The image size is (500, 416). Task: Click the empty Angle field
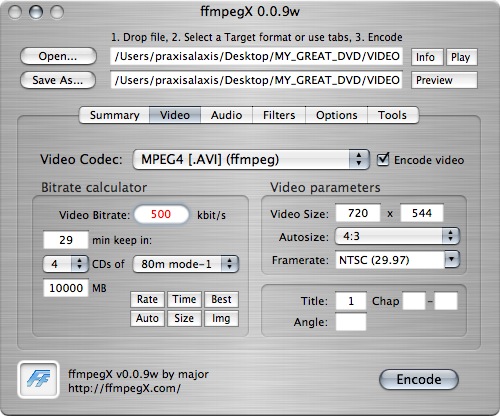[x=351, y=322]
